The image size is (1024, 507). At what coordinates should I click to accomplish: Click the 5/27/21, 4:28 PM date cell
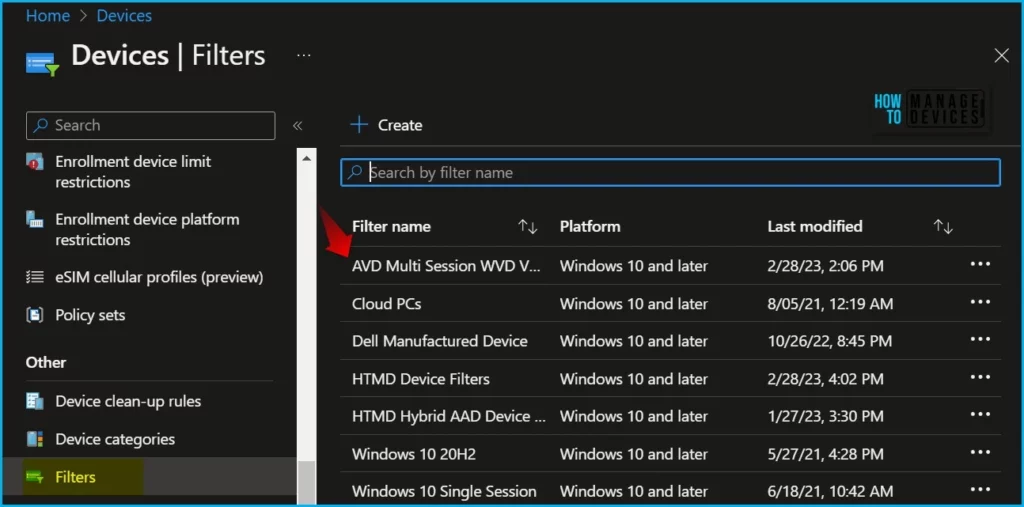tap(825, 454)
